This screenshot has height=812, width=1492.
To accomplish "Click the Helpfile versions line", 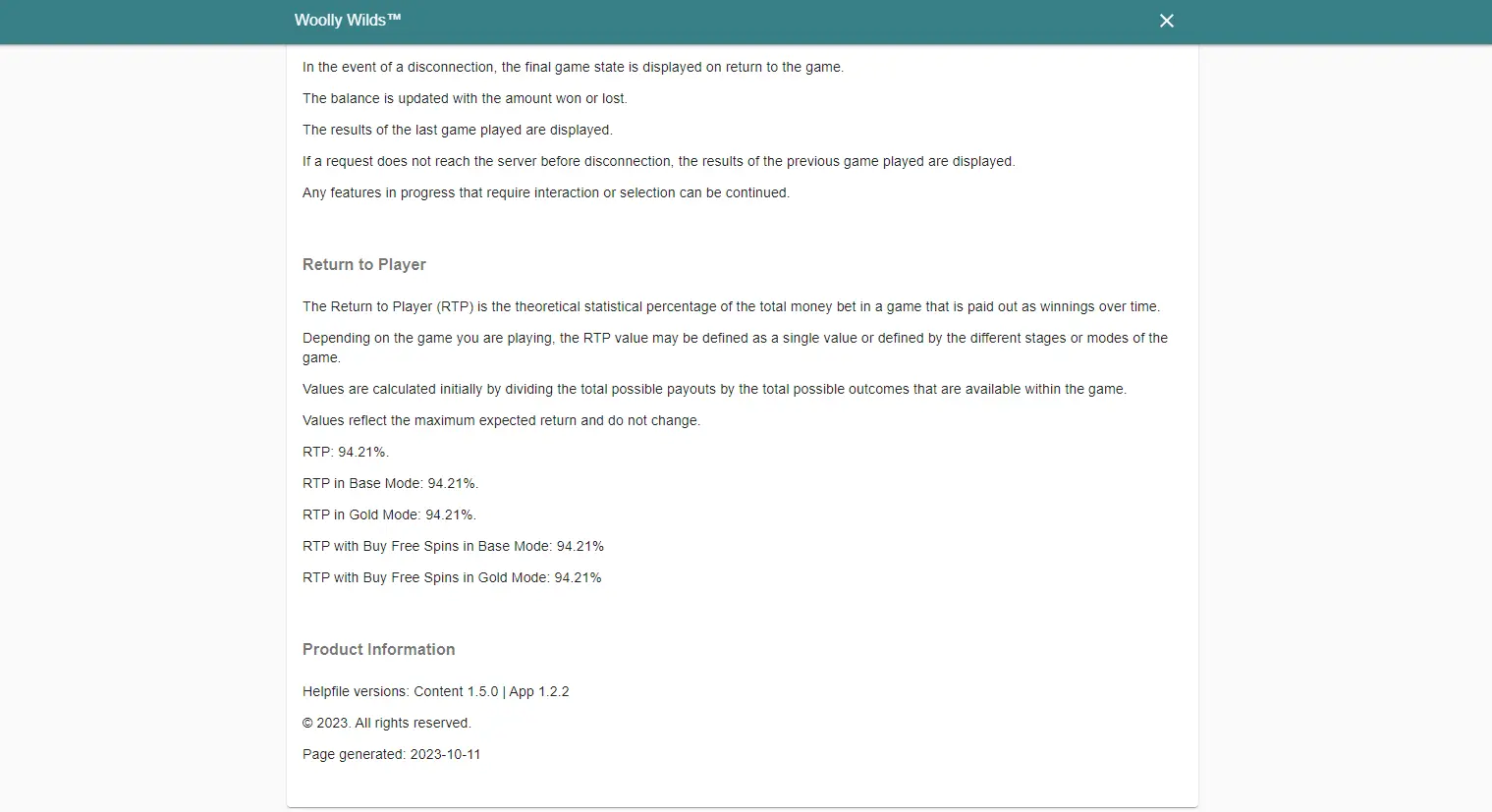I will point(436,691).
